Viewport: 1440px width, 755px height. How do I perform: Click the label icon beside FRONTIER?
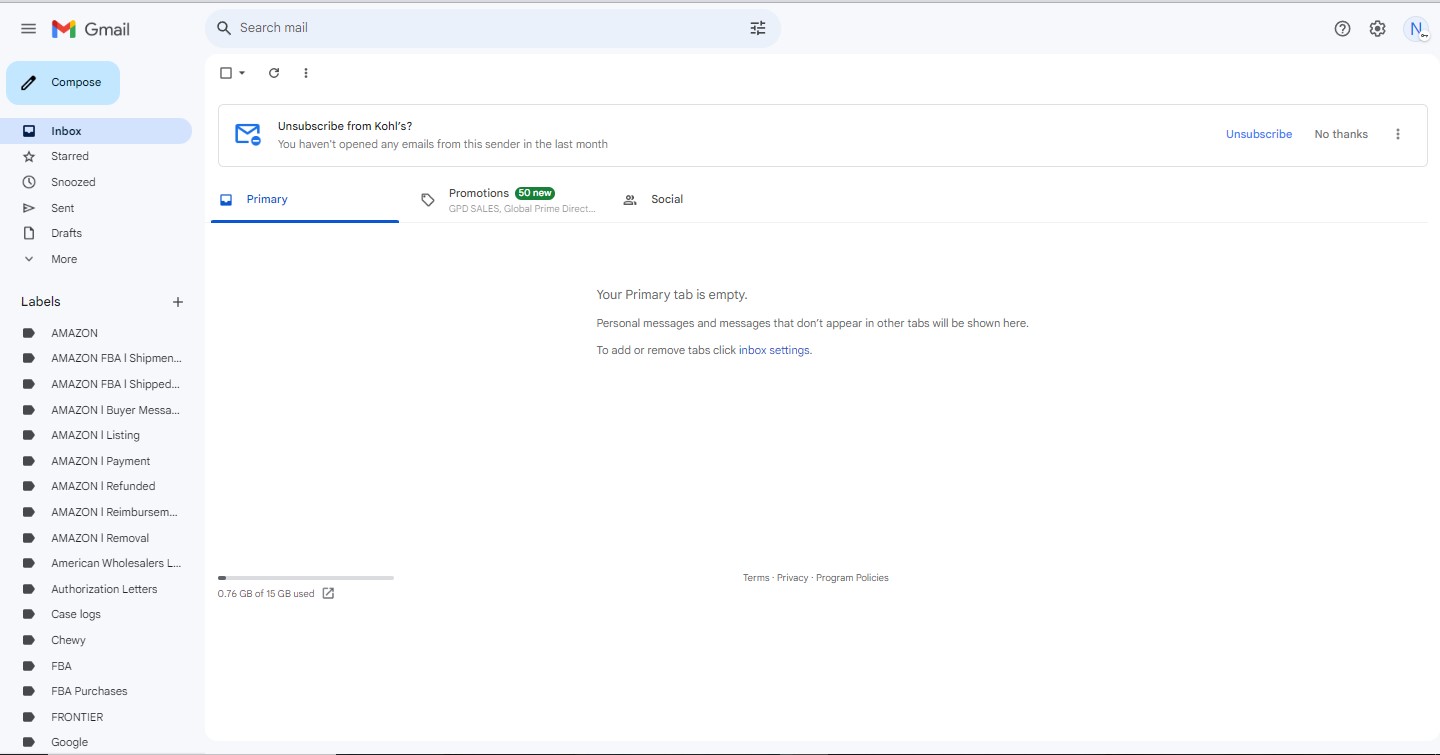click(x=29, y=717)
